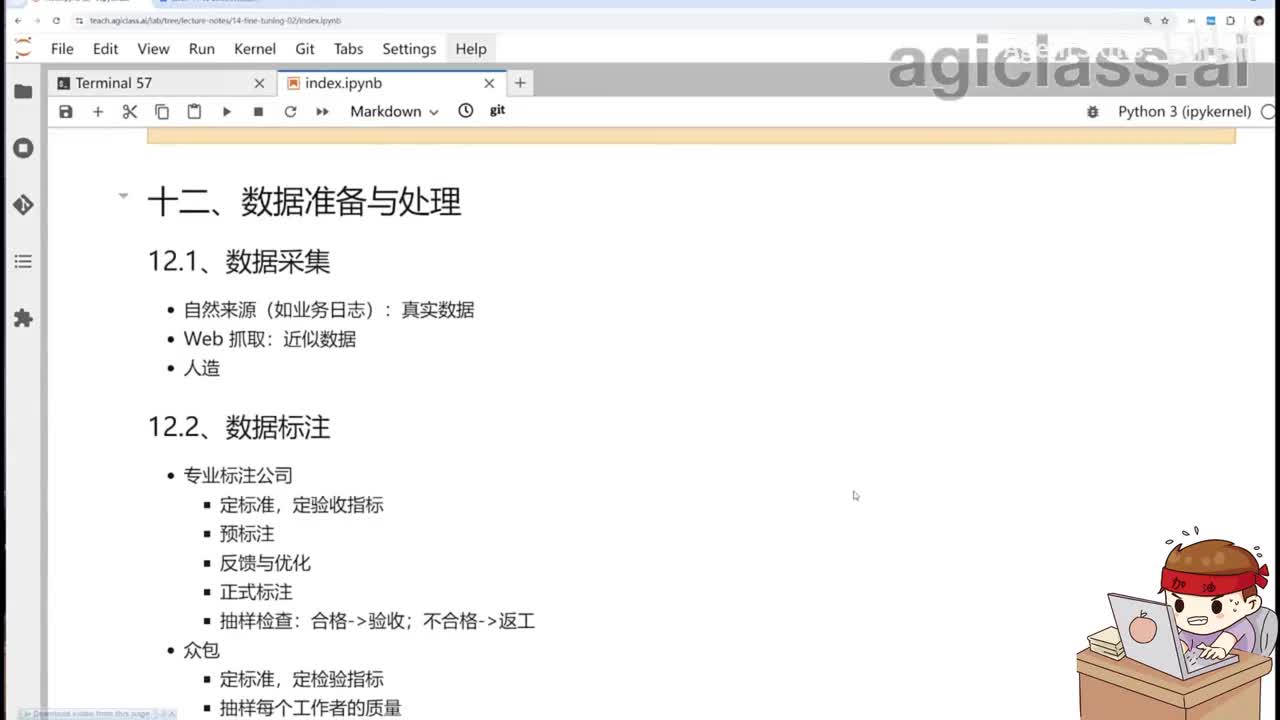
Task: Paste cell from clipboard
Action: coord(194,111)
